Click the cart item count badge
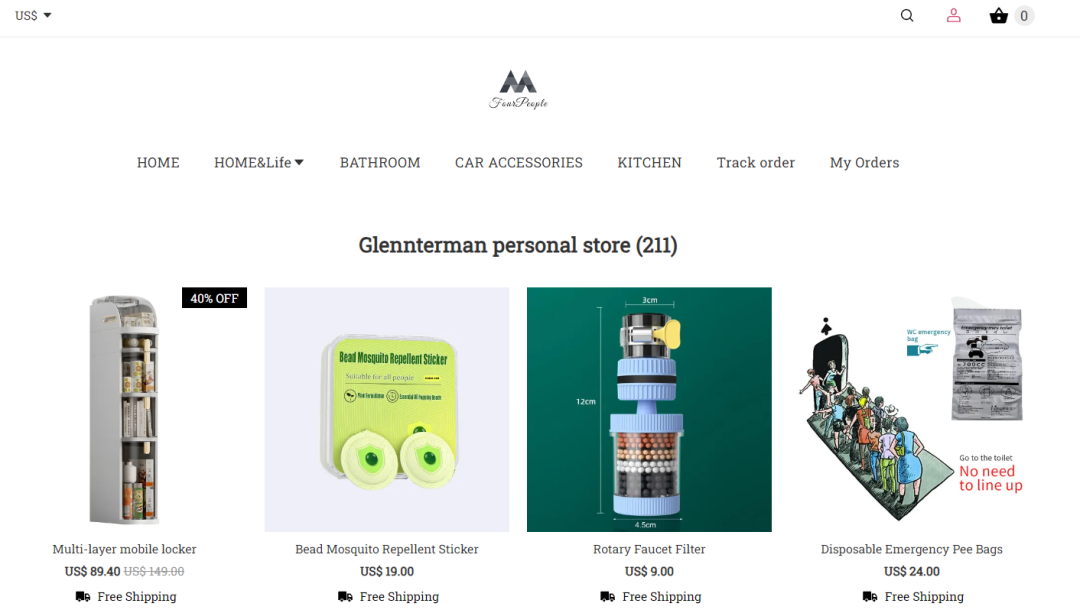 point(1024,16)
